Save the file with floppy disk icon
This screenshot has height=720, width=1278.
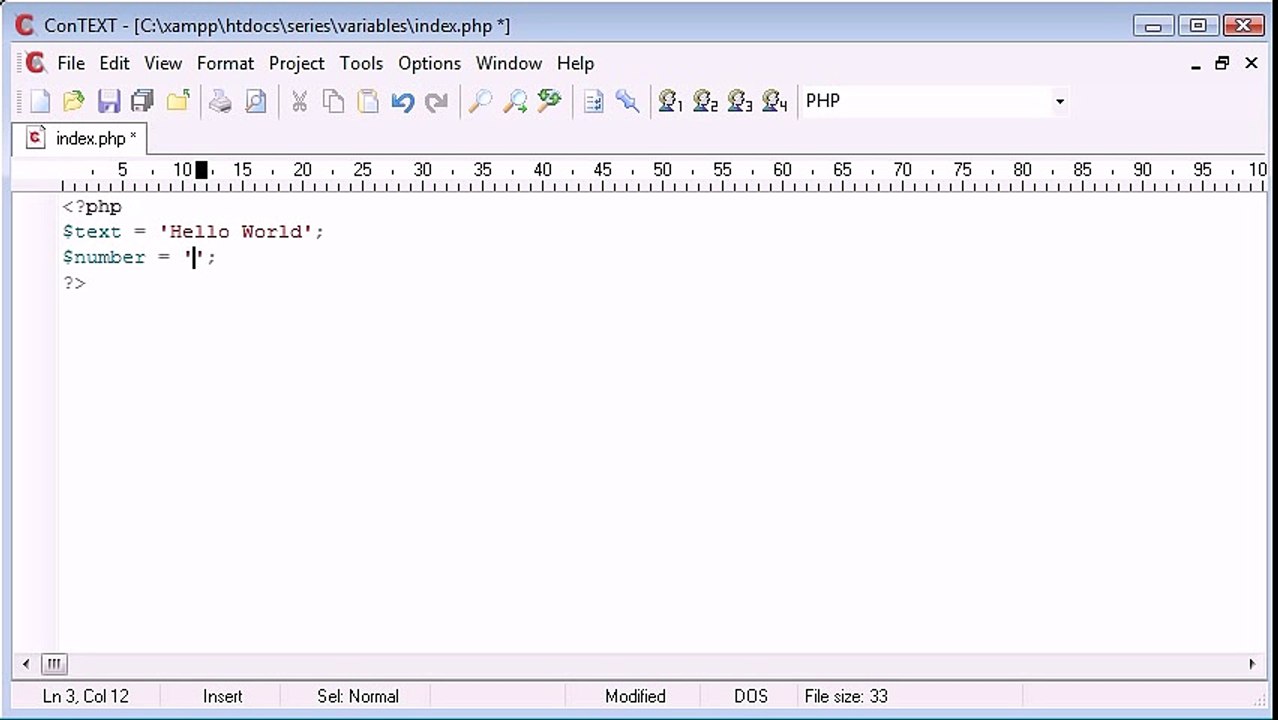109,101
